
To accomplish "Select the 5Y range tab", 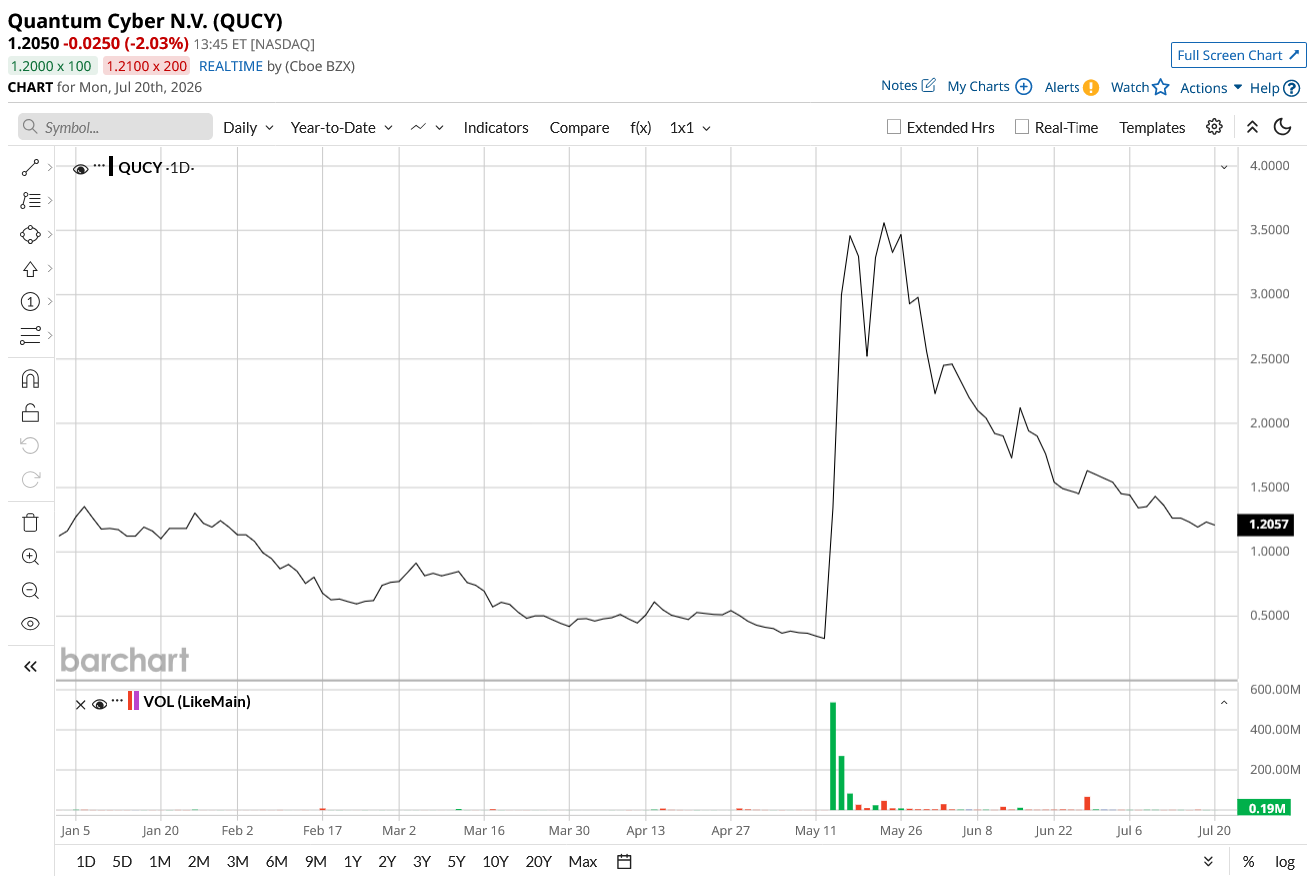I will (456, 861).
